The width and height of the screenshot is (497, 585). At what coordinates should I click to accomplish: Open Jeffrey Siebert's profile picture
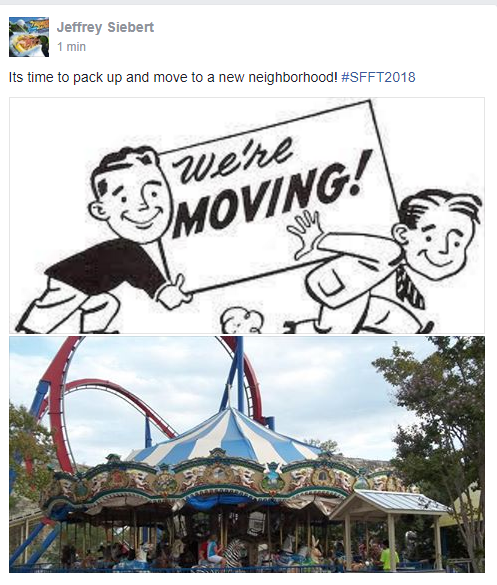coord(29,37)
